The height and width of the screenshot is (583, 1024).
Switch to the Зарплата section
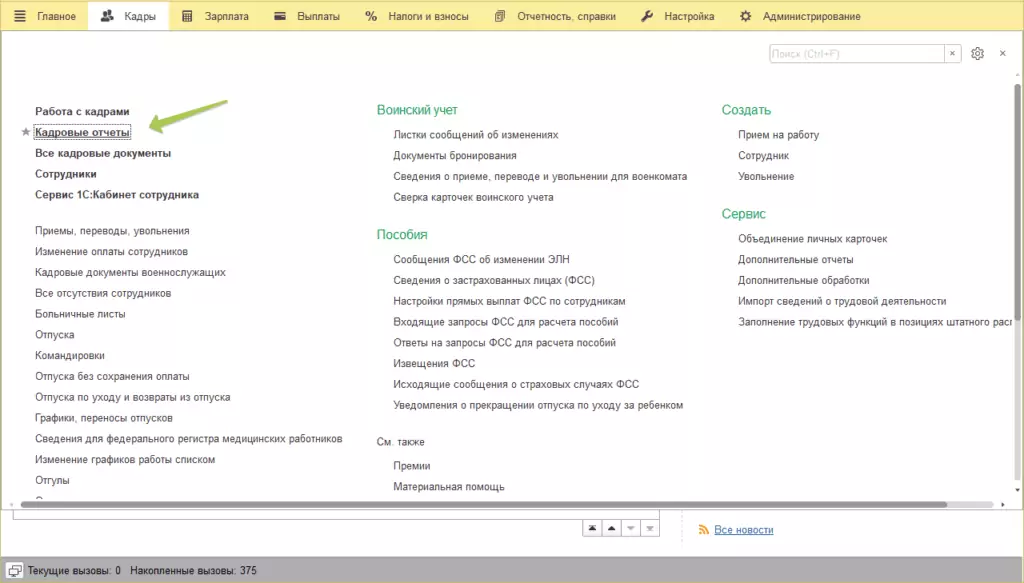tap(215, 17)
